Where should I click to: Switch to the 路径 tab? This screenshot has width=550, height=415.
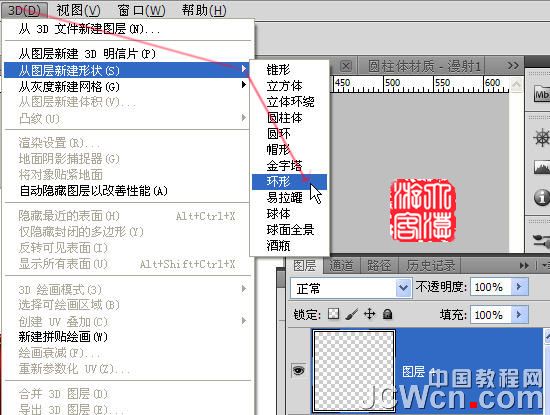pyautogui.click(x=379, y=266)
